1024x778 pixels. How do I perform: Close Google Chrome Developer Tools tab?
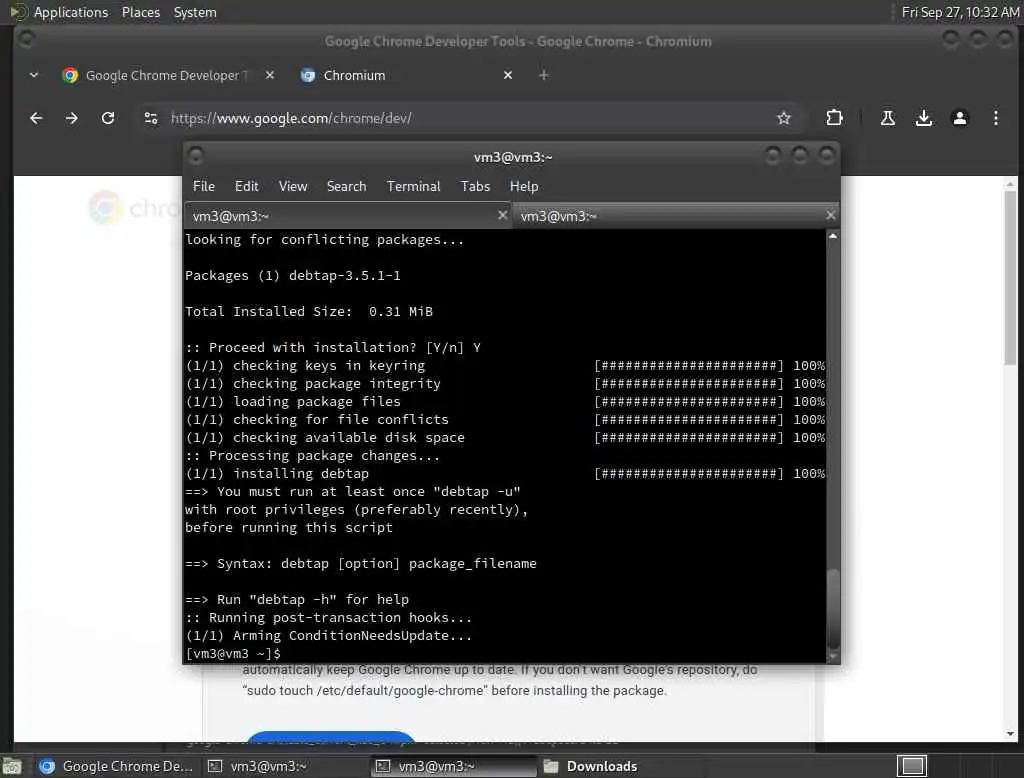pyautogui.click(x=270, y=75)
